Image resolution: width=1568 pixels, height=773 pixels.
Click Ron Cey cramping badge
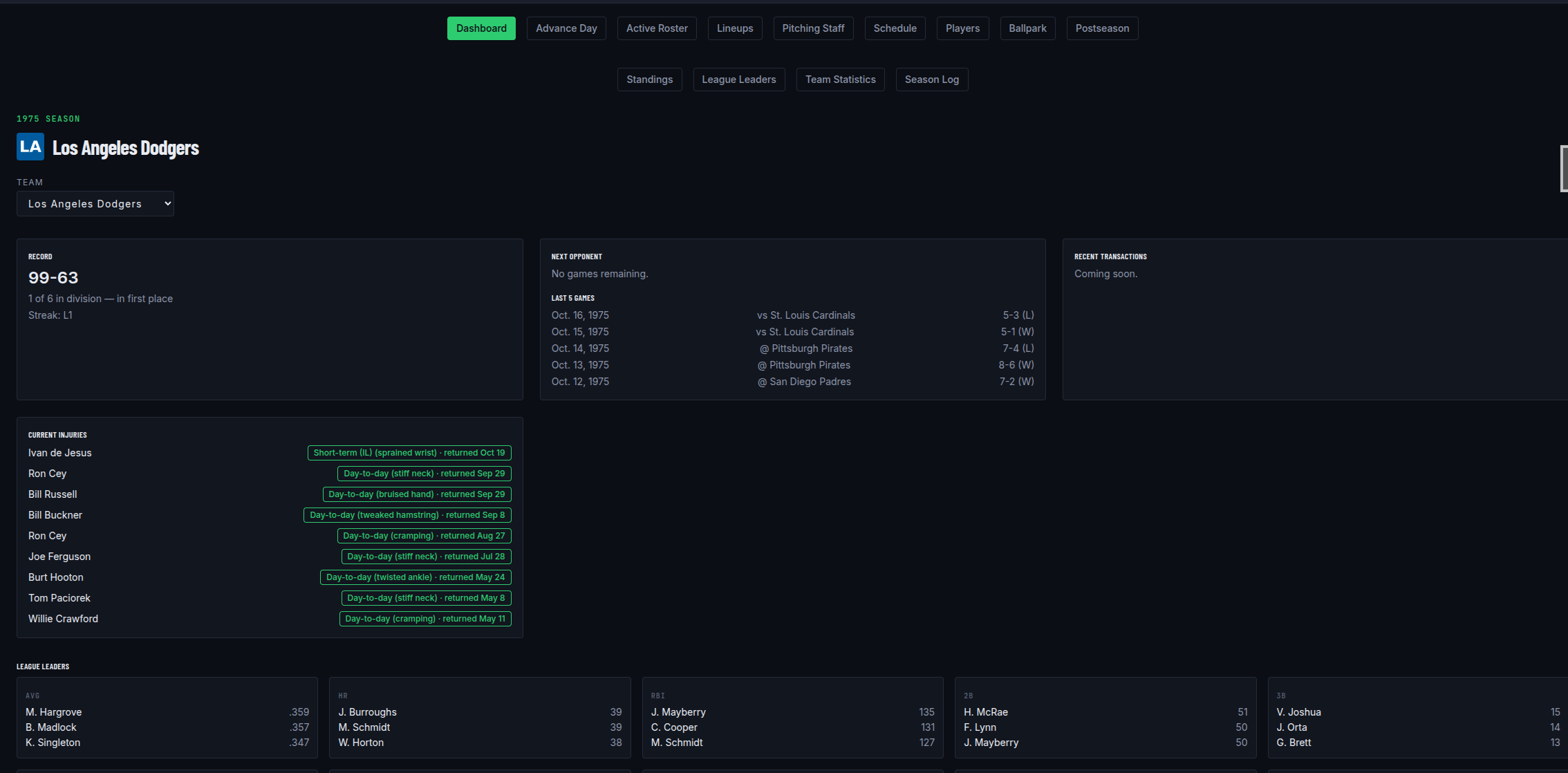coord(424,536)
